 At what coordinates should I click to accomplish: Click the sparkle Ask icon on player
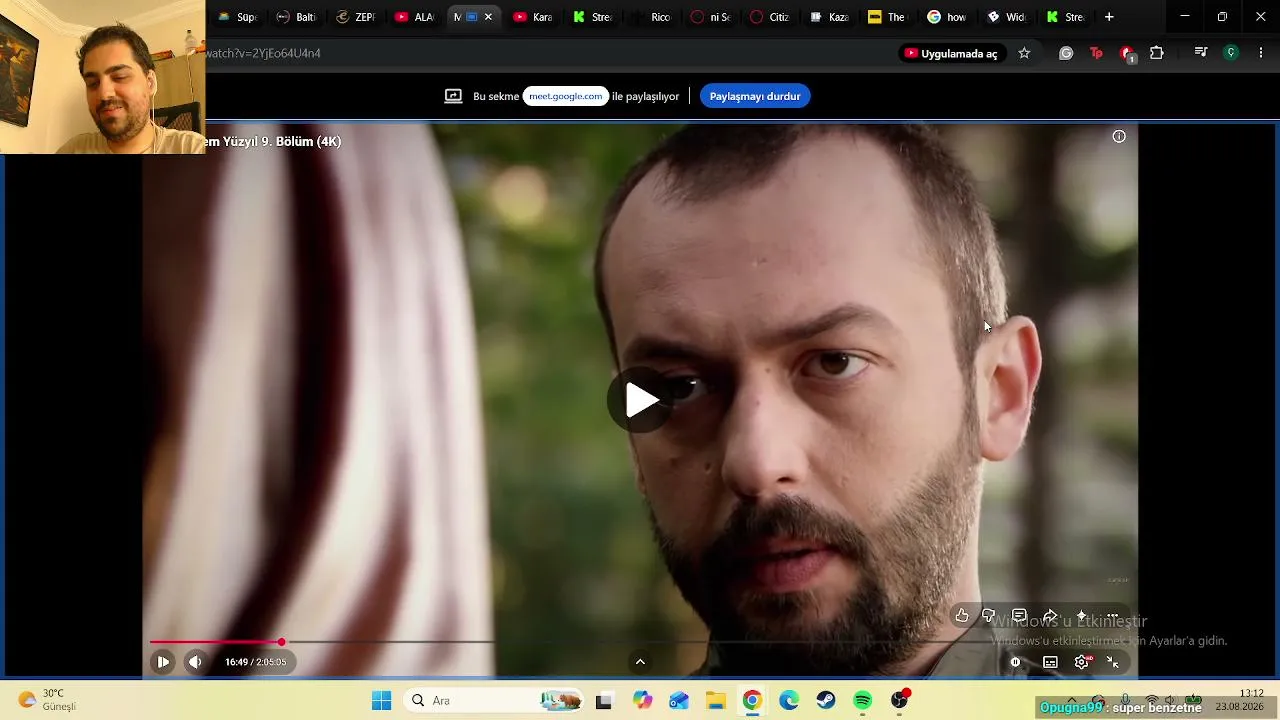click(1081, 616)
